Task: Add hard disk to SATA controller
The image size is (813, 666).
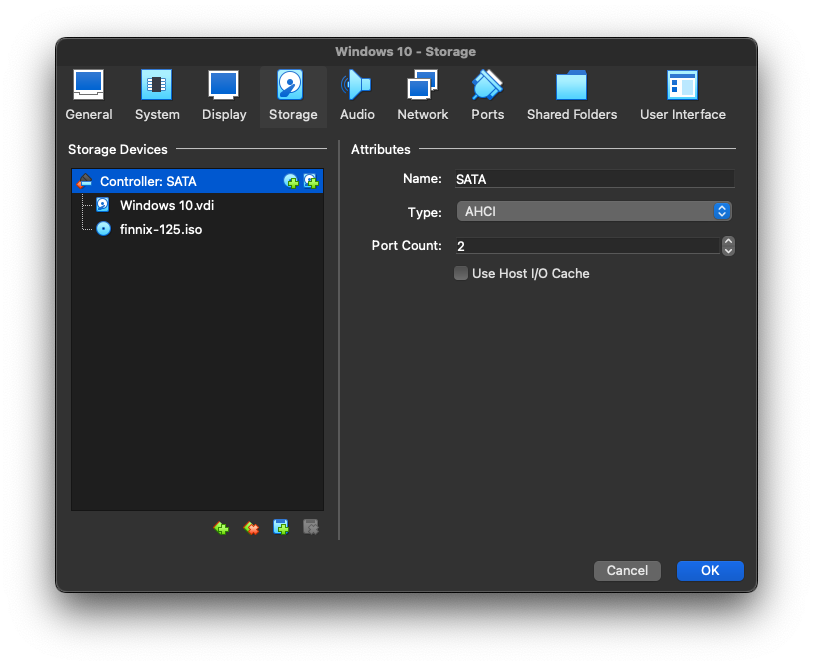Action: point(311,181)
